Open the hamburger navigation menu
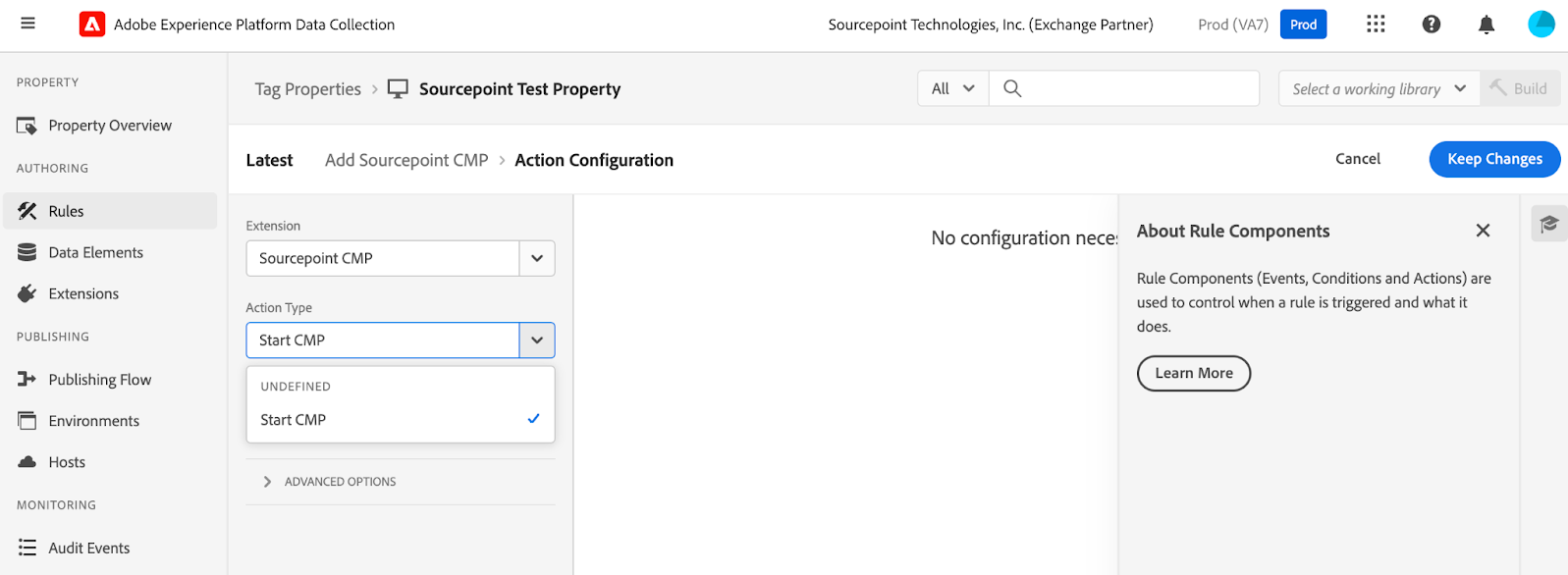Screen dimensions: 1568x575 (27, 24)
